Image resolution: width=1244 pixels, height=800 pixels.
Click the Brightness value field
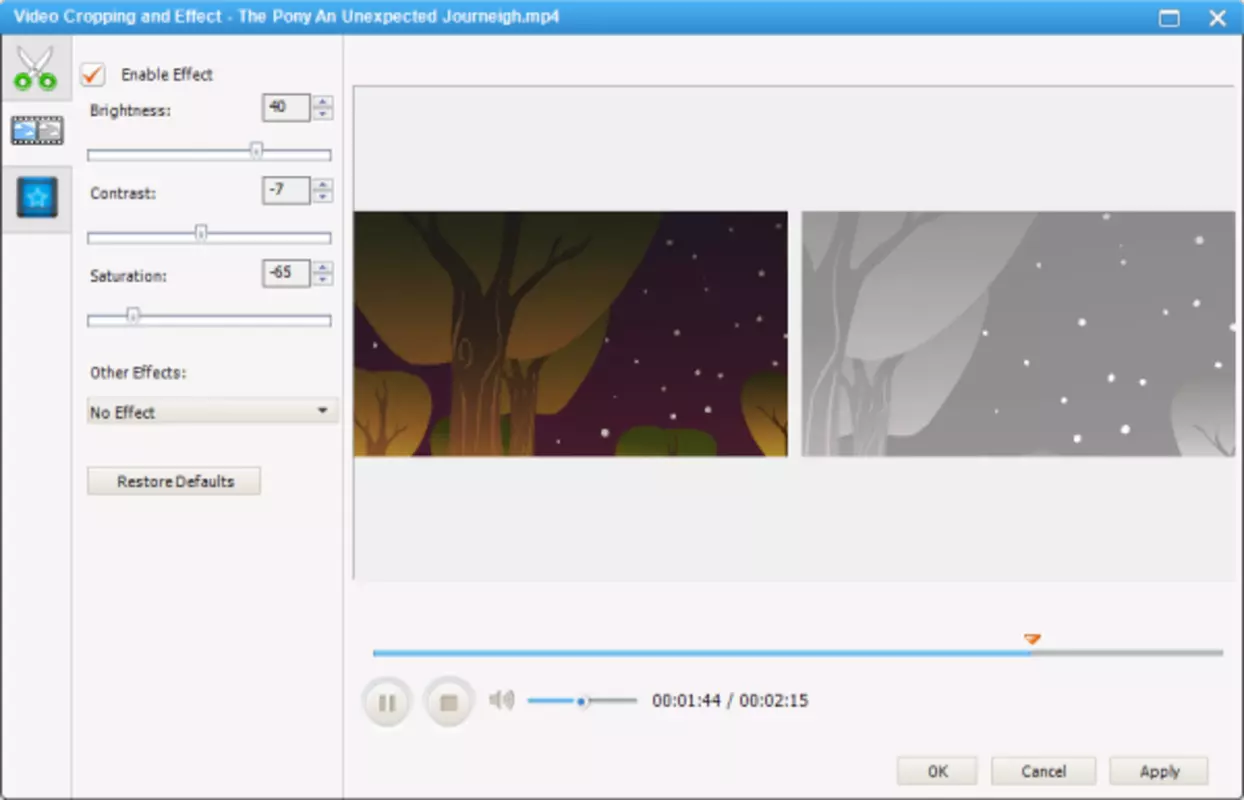pyautogui.click(x=286, y=108)
